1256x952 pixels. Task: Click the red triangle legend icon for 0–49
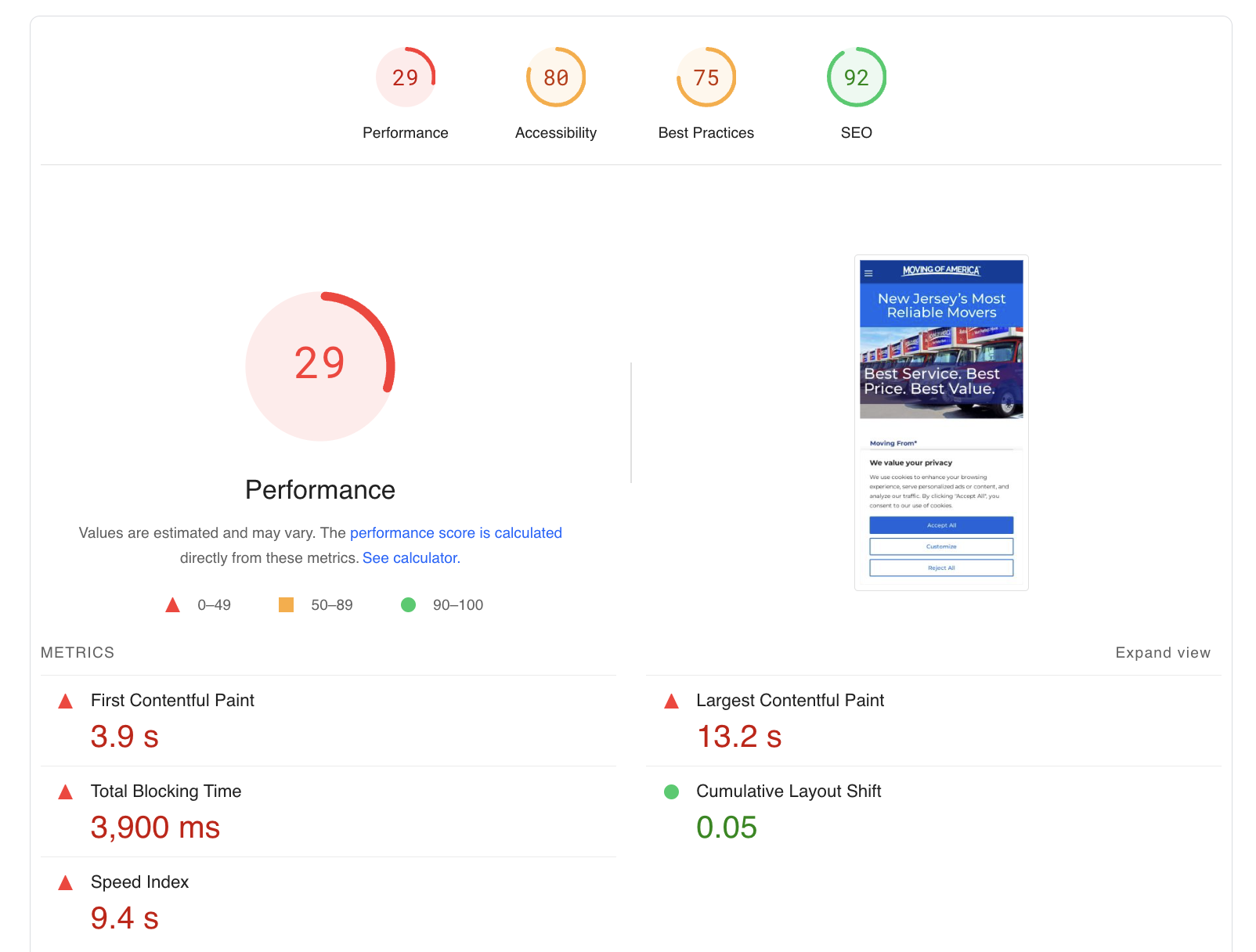pyautogui.click(x=173, y=605)
